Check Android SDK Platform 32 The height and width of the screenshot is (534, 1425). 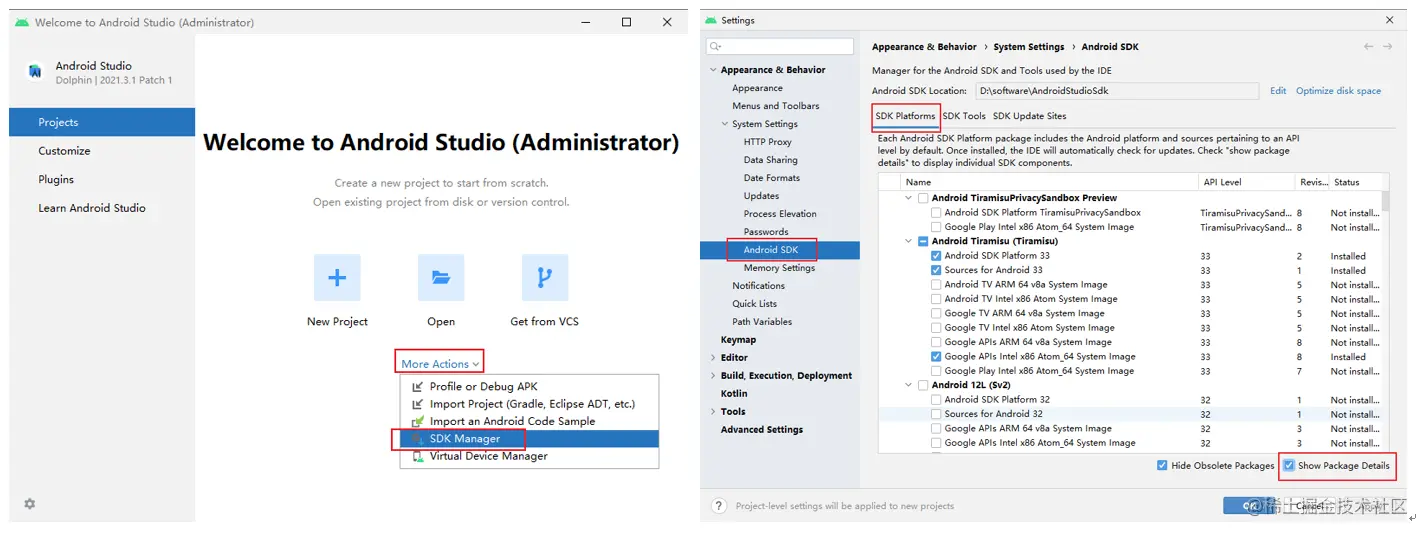(936, 400)
